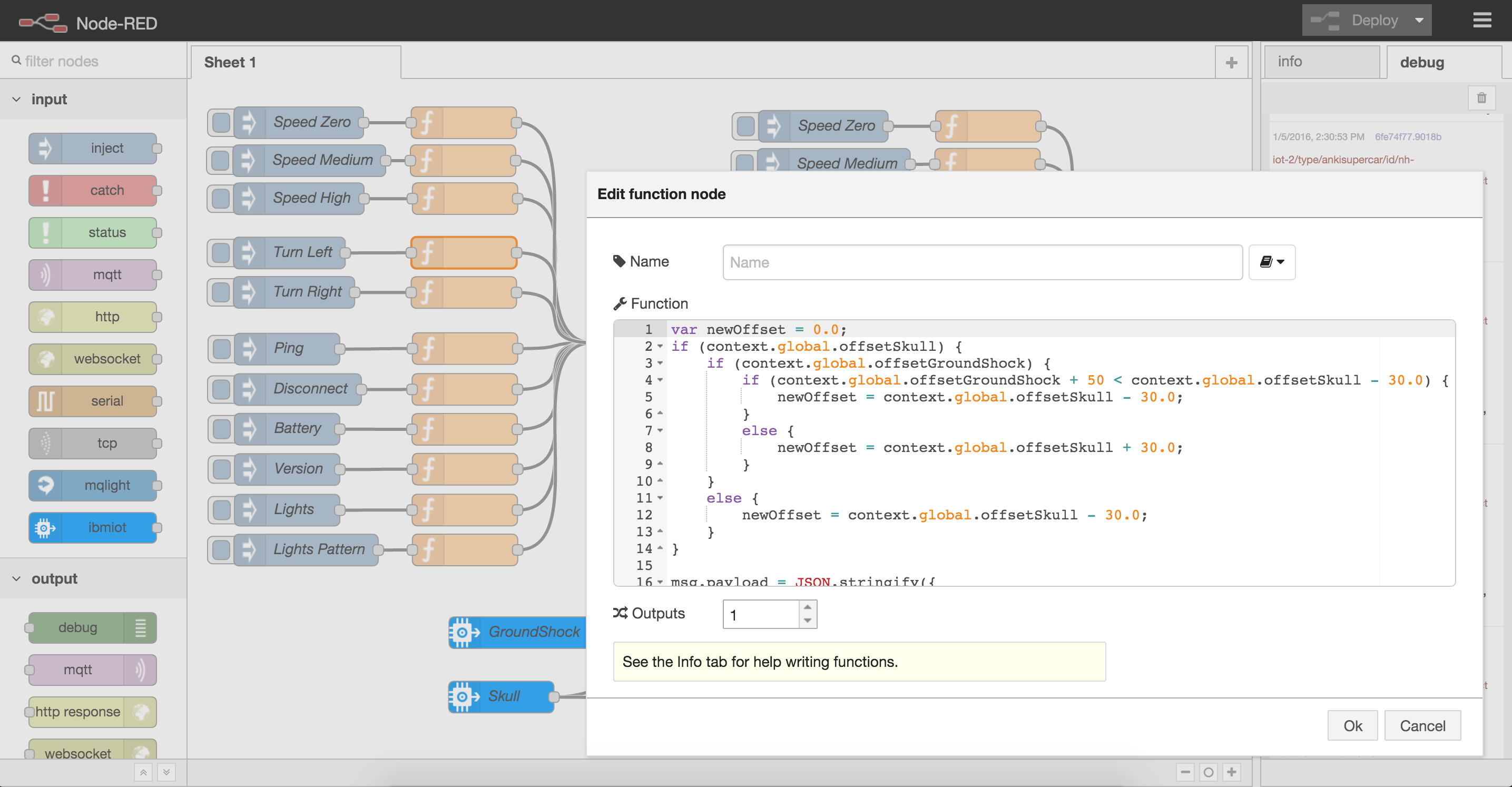Click the hamburger menu icon top-right
Image resolution: width=1512 pixels, height=787 pixels.
[1490, 20]
